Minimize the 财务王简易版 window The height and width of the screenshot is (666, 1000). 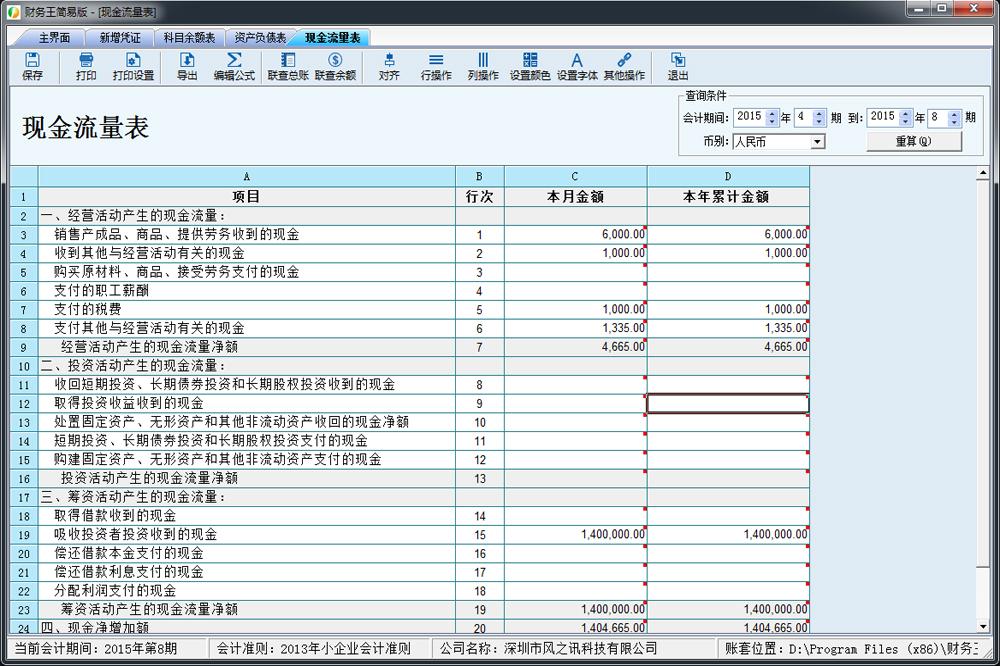[x=918, y=9]
